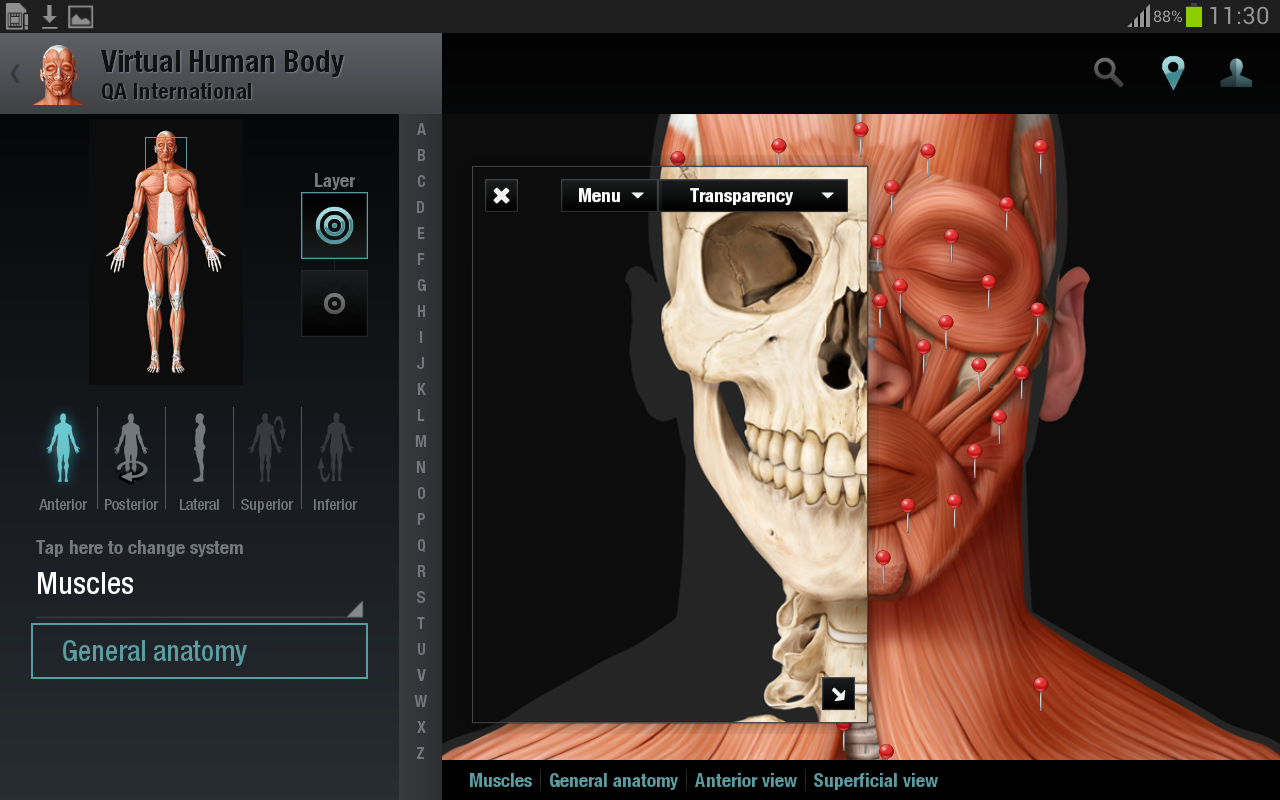Open the download notification in status bar

(x=48, y=16)
